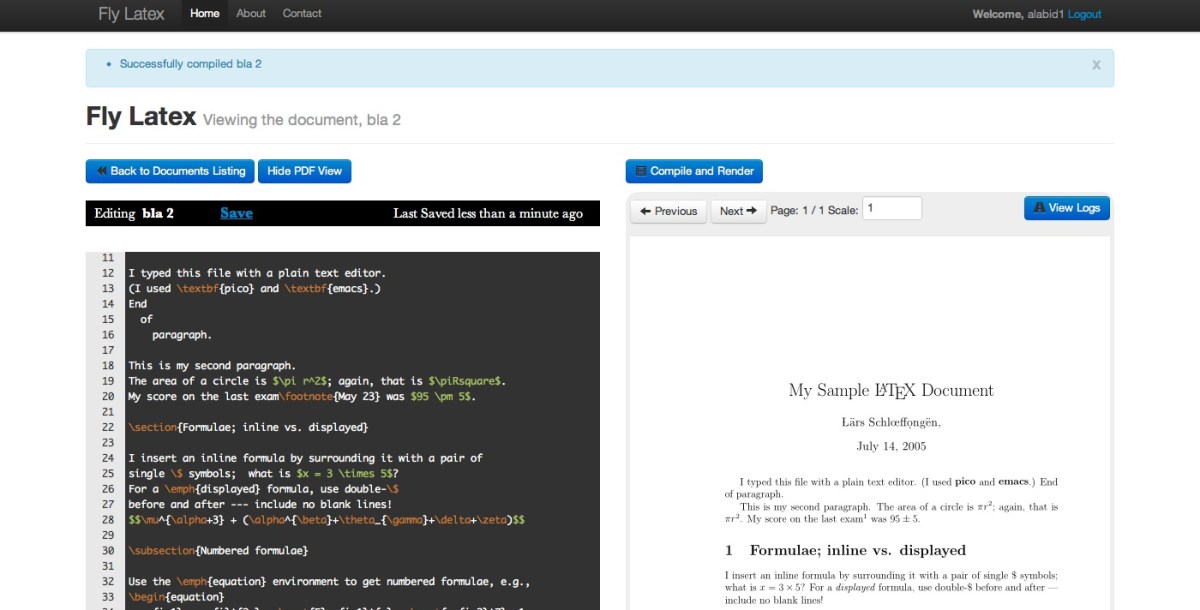1200x610 pixels.
Task: Go to the About page
Action: click(x=250, y=14)
